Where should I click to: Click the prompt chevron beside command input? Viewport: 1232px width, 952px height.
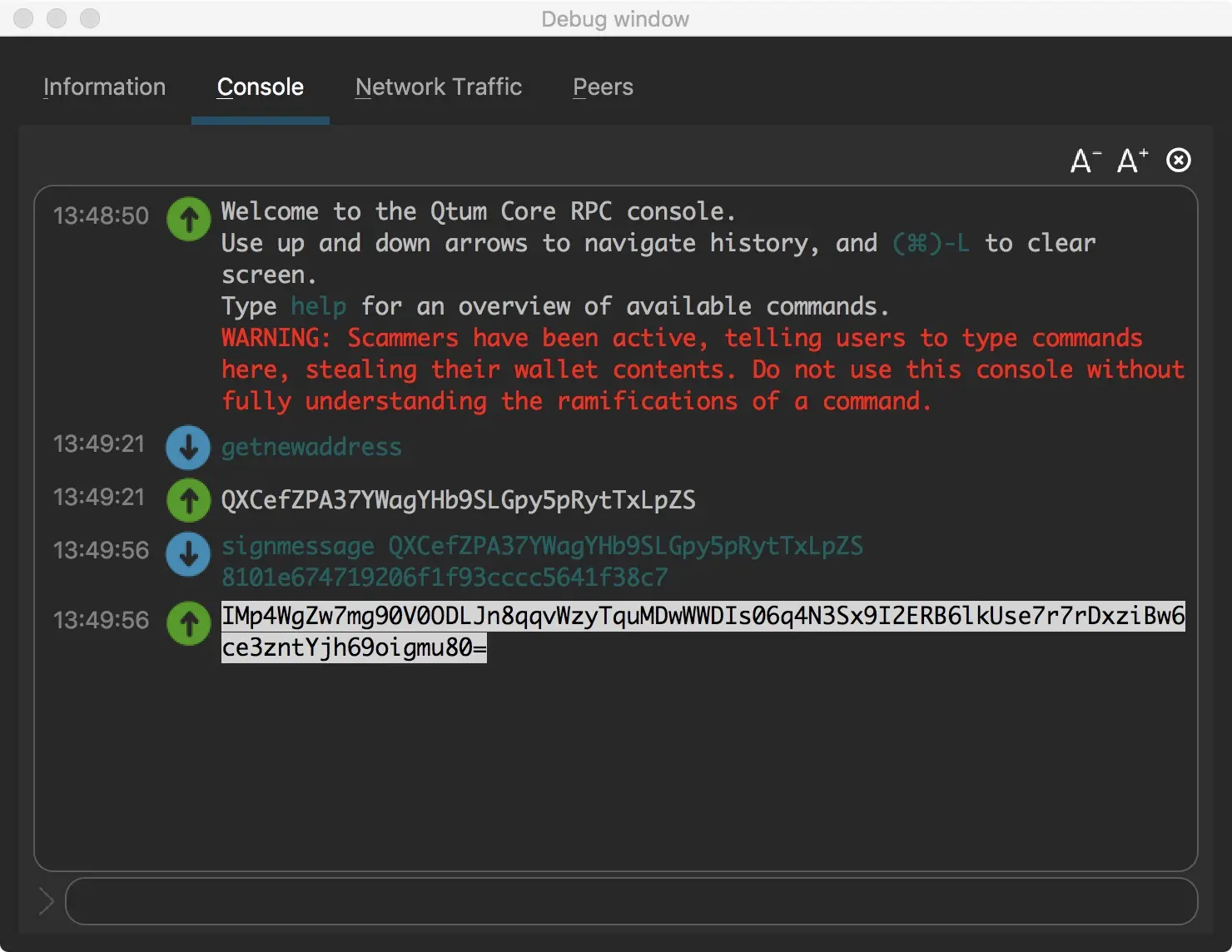point(47,900)
